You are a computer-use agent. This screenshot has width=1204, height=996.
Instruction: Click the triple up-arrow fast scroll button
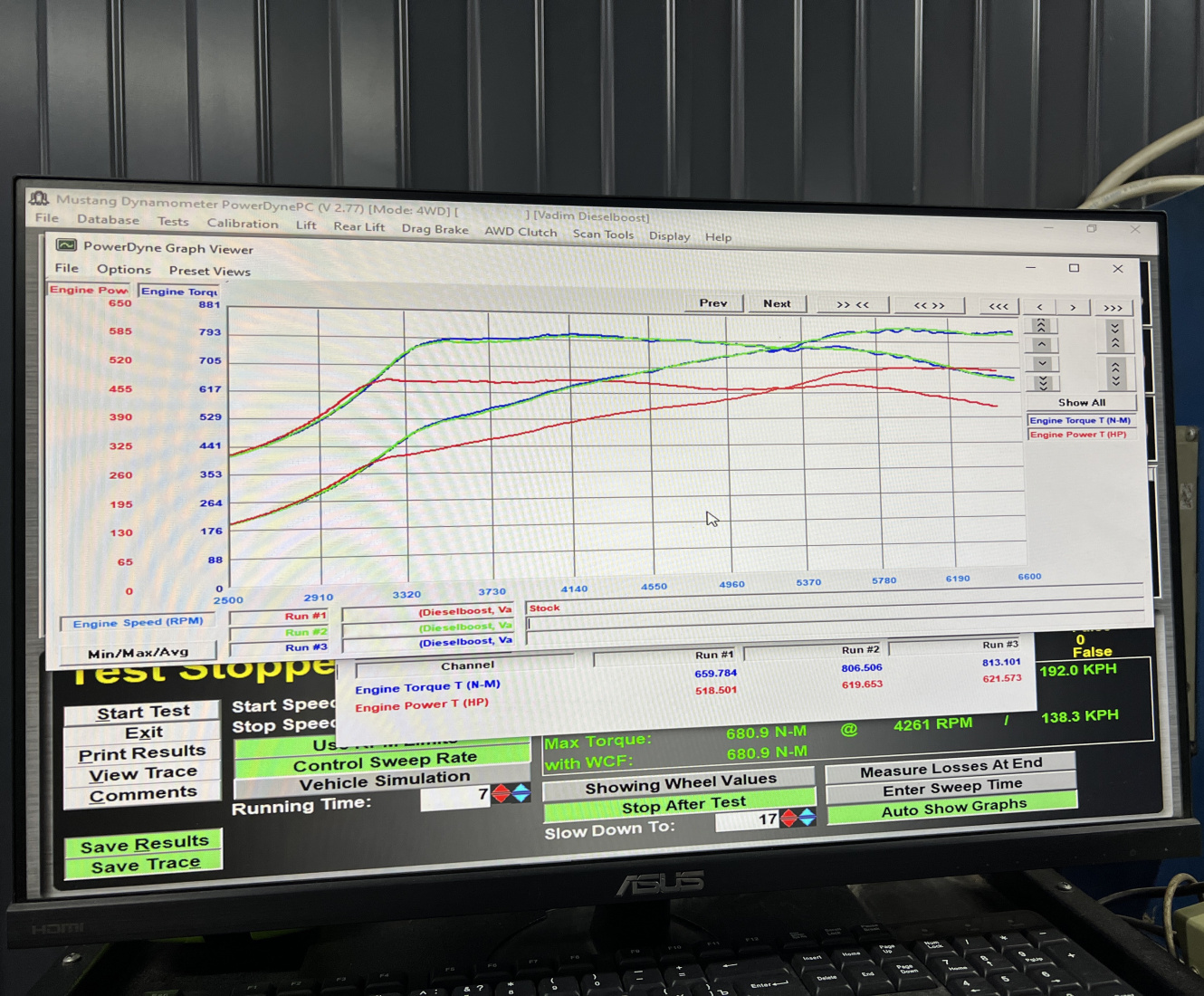[x=1041, y=326]
